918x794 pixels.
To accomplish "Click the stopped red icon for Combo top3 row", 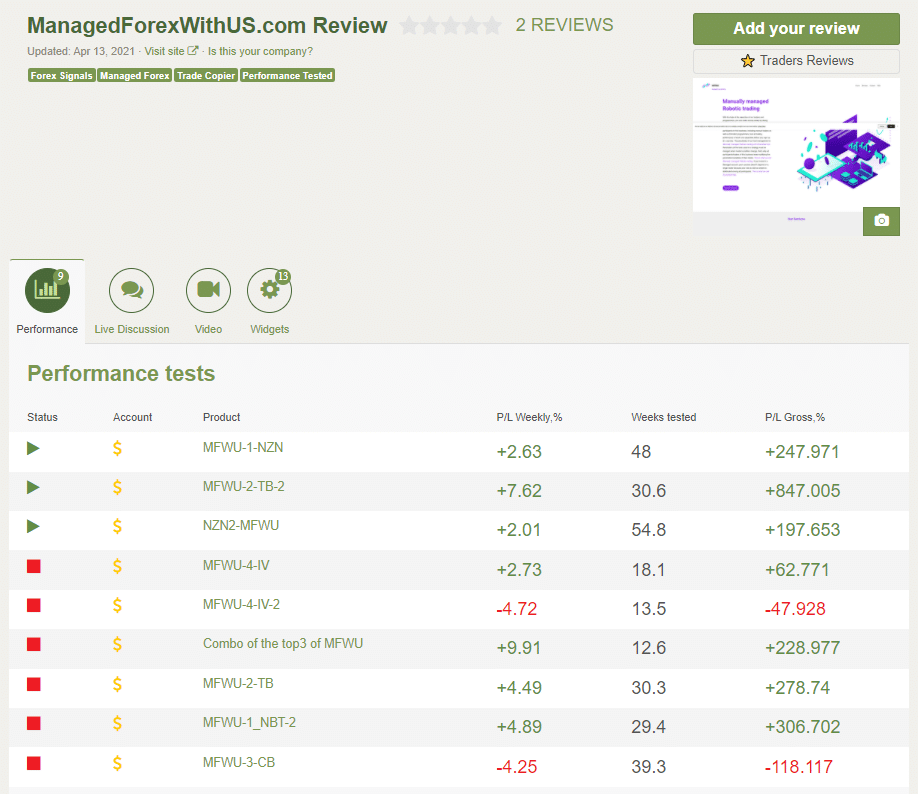I will coord(34,645).
